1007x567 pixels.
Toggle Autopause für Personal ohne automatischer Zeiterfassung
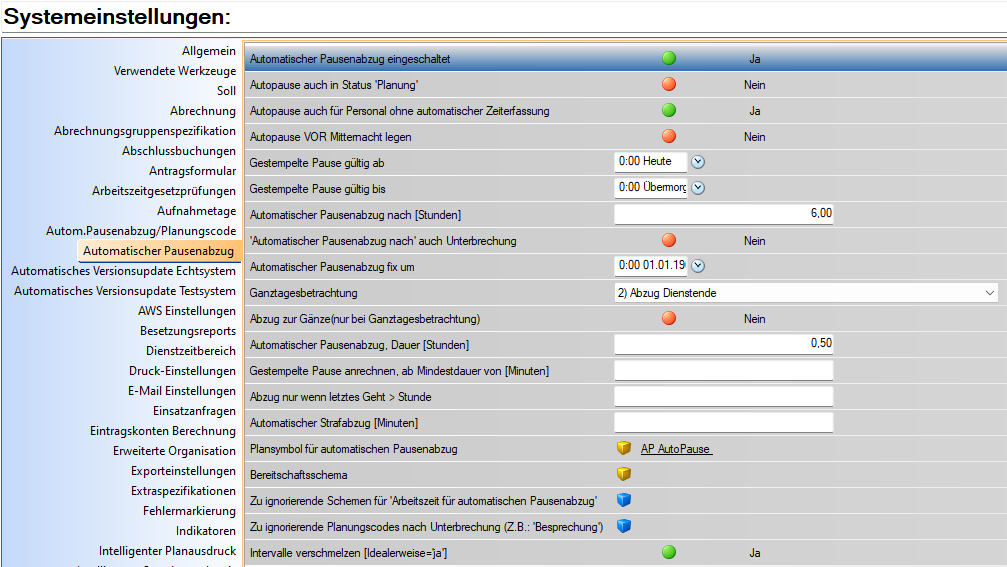[669, 111]
